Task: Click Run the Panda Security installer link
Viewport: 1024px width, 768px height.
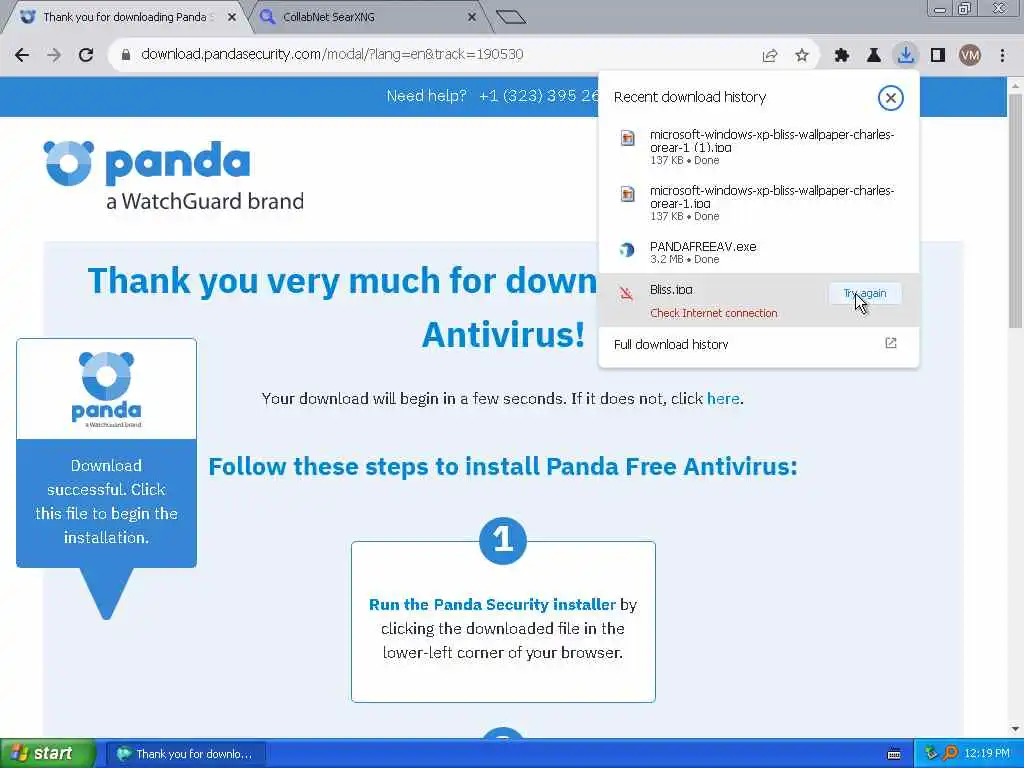Action: [492, 605]
